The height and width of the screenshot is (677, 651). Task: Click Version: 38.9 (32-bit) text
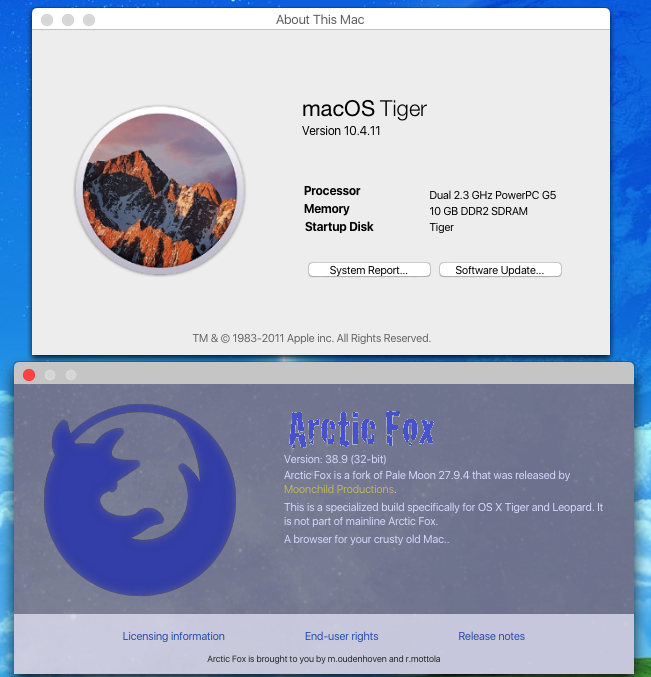click(x=335, y=459)
